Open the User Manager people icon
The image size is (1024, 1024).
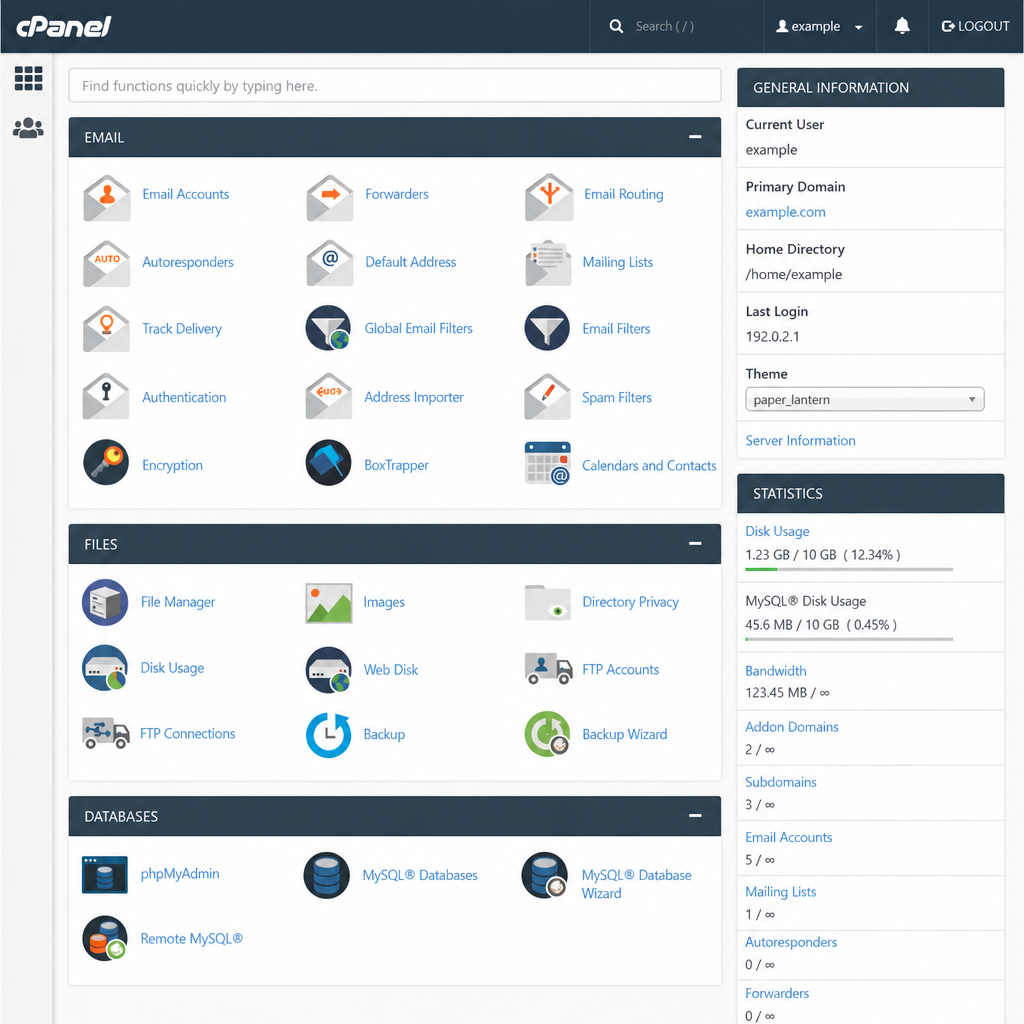[28, 128]
